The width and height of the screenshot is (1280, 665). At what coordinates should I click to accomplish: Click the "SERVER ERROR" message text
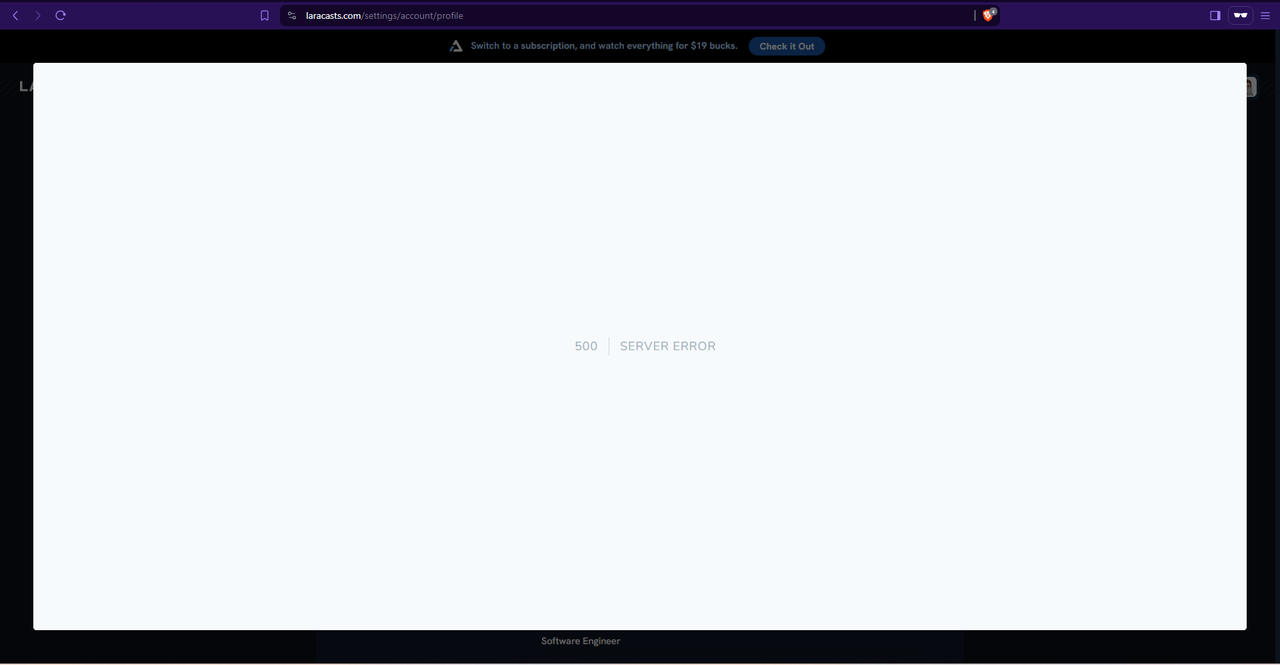click(668, 346)
